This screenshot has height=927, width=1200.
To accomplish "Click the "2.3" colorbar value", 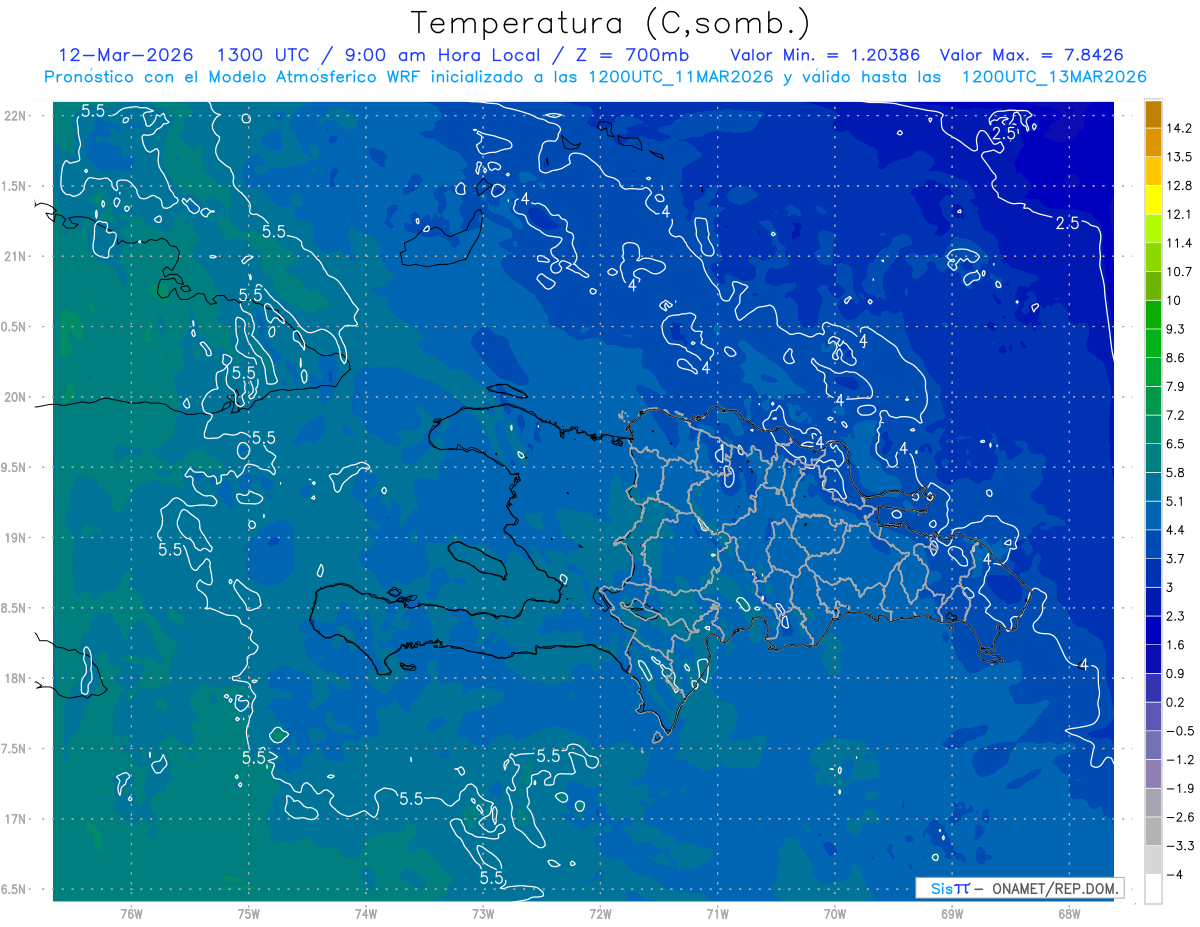I will pyautogui.click(x=1176, y=616).
